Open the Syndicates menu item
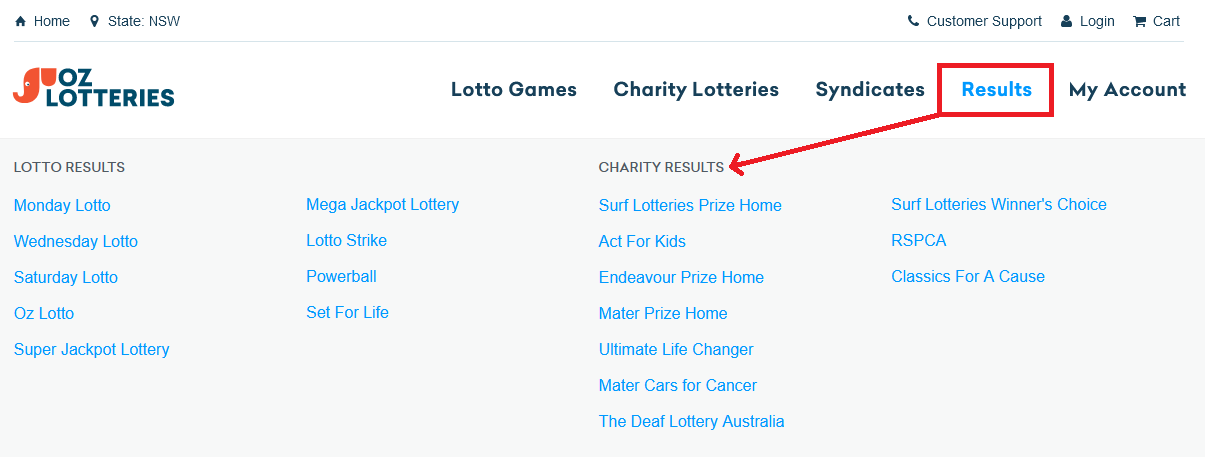 pos(870,90)
